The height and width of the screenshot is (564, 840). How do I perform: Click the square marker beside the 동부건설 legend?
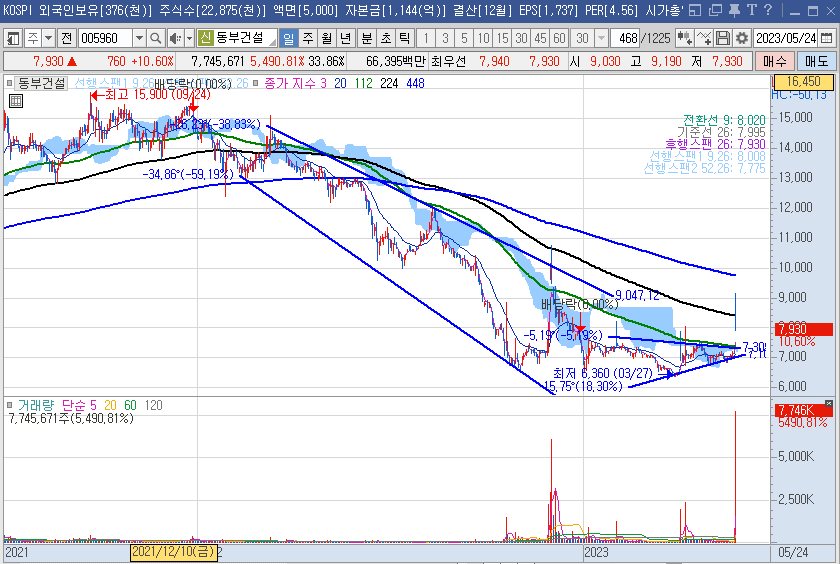[10, 83]
